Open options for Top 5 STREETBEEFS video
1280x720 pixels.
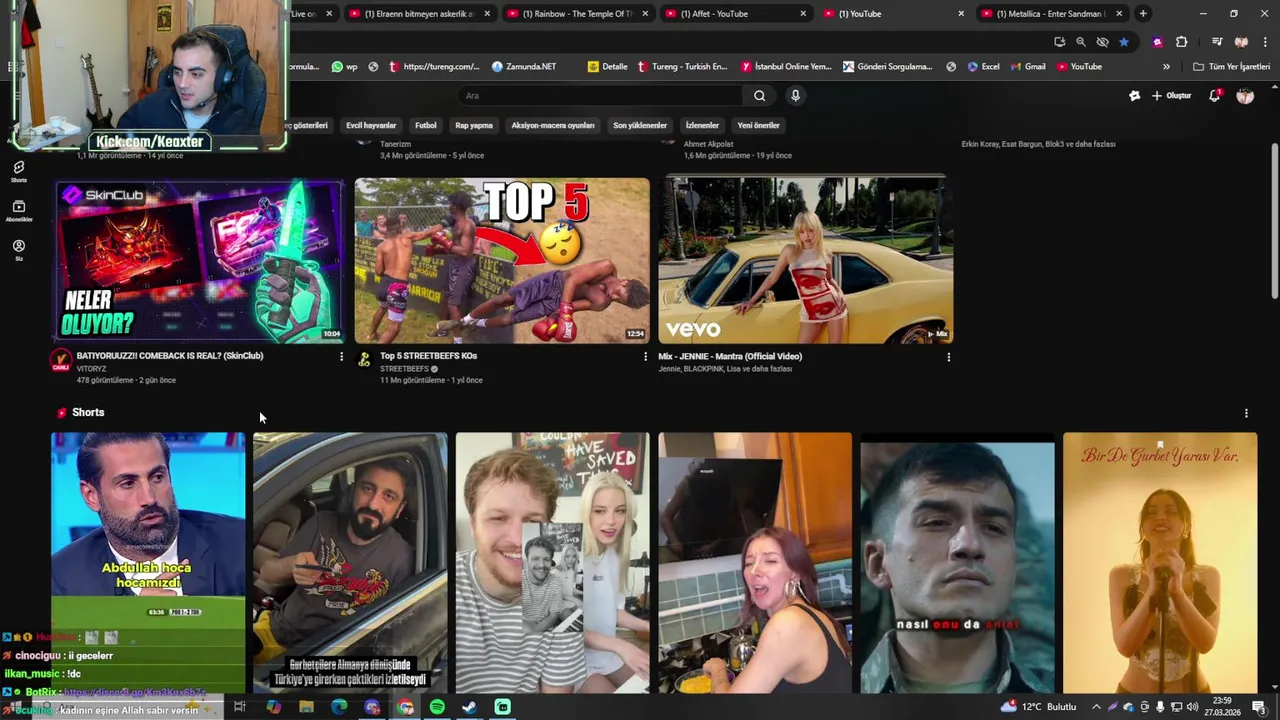click(x=645, y=357)
